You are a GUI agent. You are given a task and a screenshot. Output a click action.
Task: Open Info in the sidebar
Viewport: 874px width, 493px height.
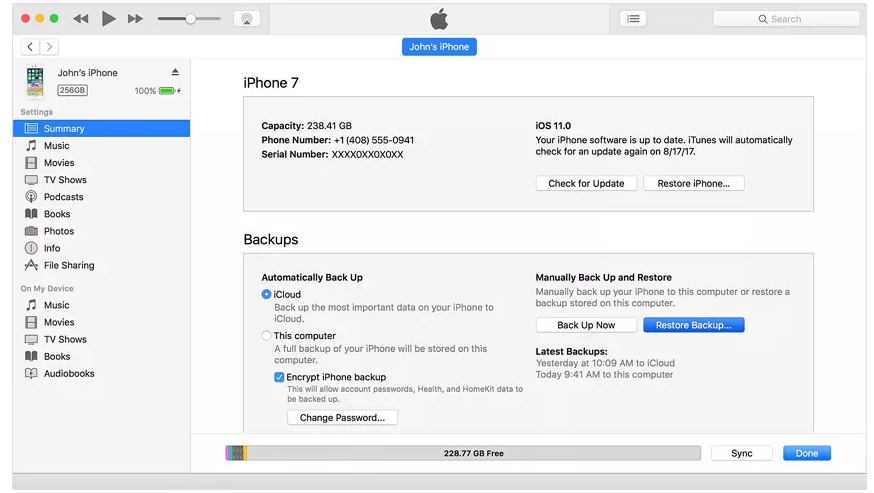[x=101, y=248]
